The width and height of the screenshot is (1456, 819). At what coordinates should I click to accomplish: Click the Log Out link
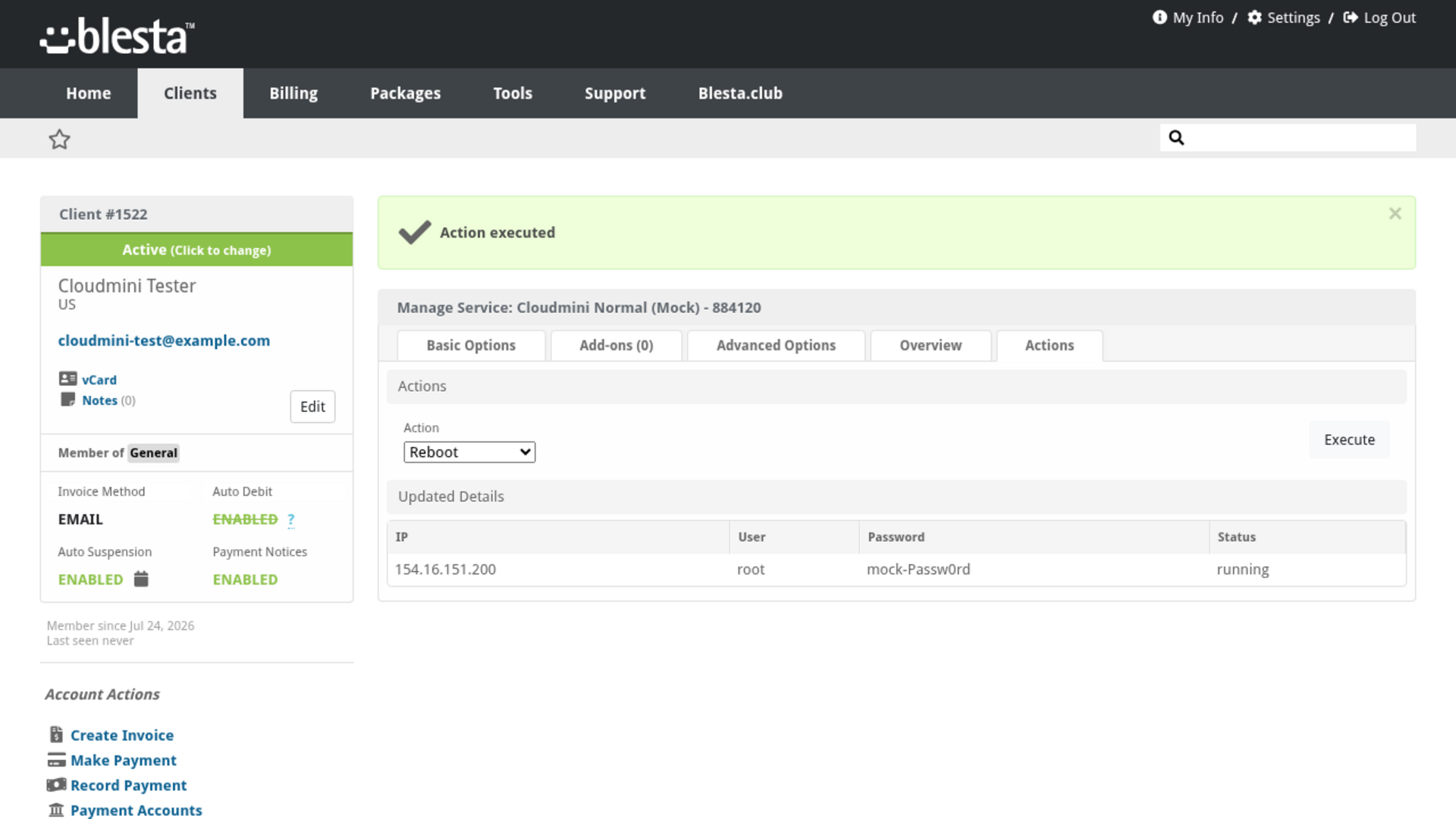click(1389, 17)
